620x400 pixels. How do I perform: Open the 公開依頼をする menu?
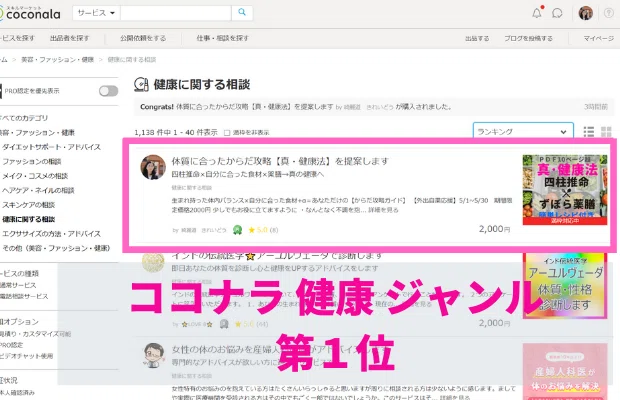[143, 38]
